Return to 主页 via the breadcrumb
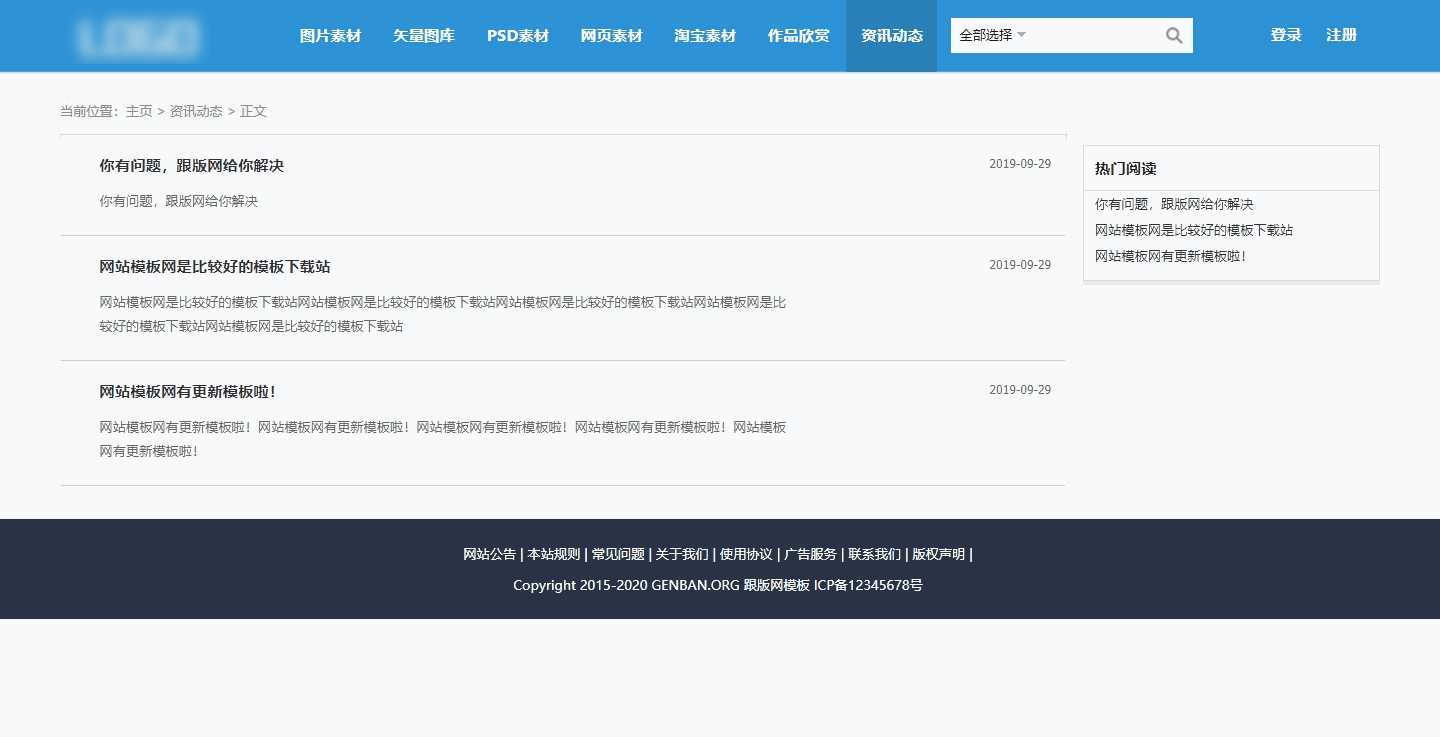The height and width of the screenshot is (737, 1440). pyautogui.click(x=139, y=111)
